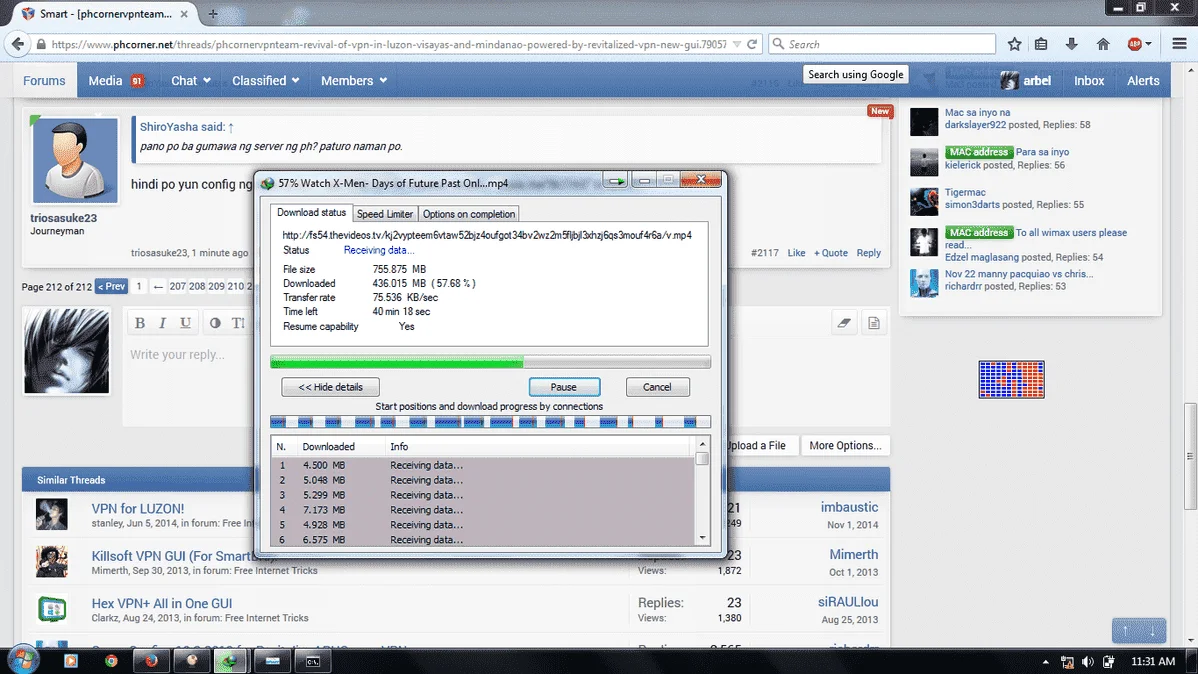This screenshot has height=674, width=1198.
Task: Open Tigermac thread in sidebar
Action: tap(965, 193)
